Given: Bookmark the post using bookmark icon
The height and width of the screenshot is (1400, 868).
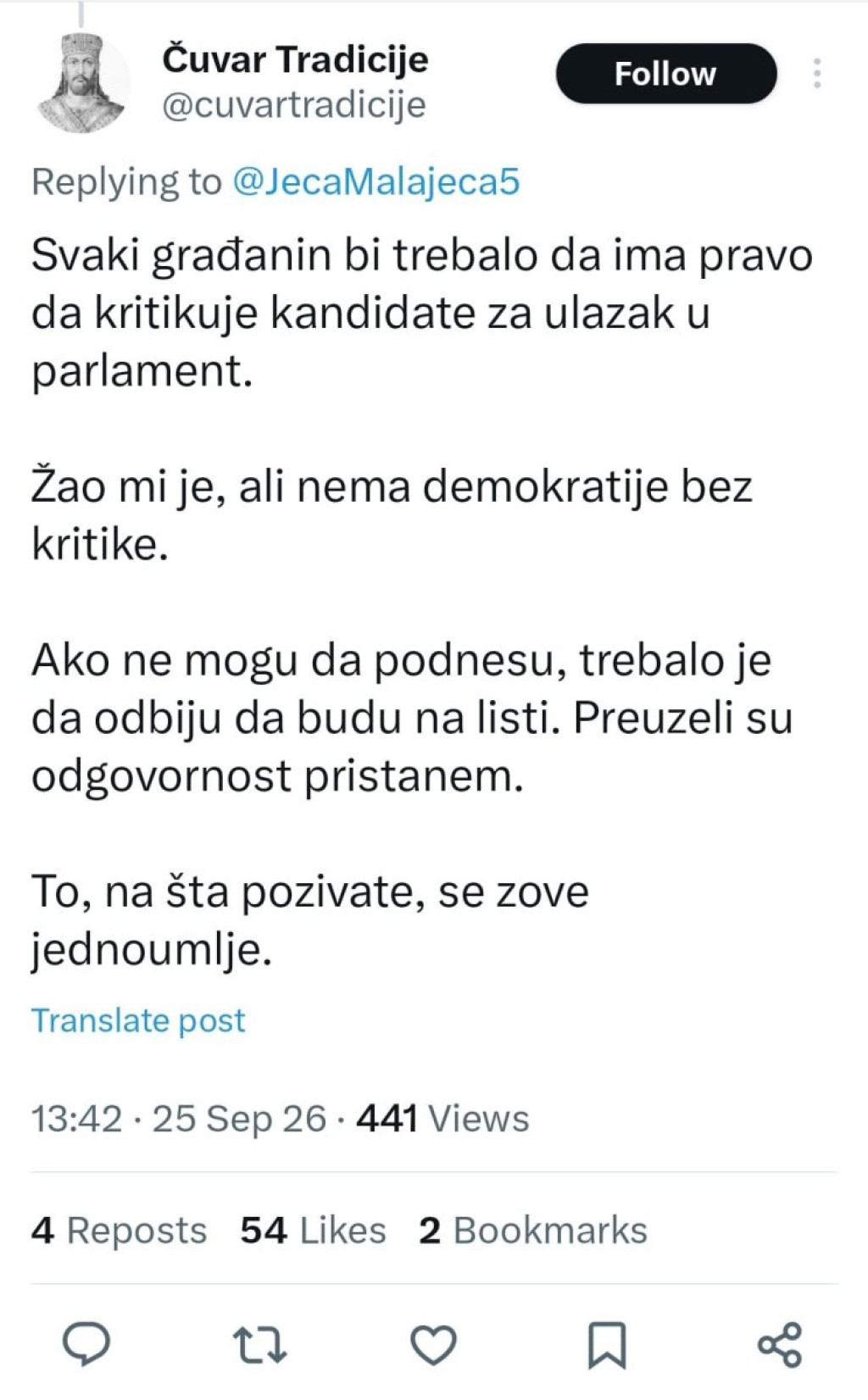Looking at the screenshot, I should click(607, 1345).
